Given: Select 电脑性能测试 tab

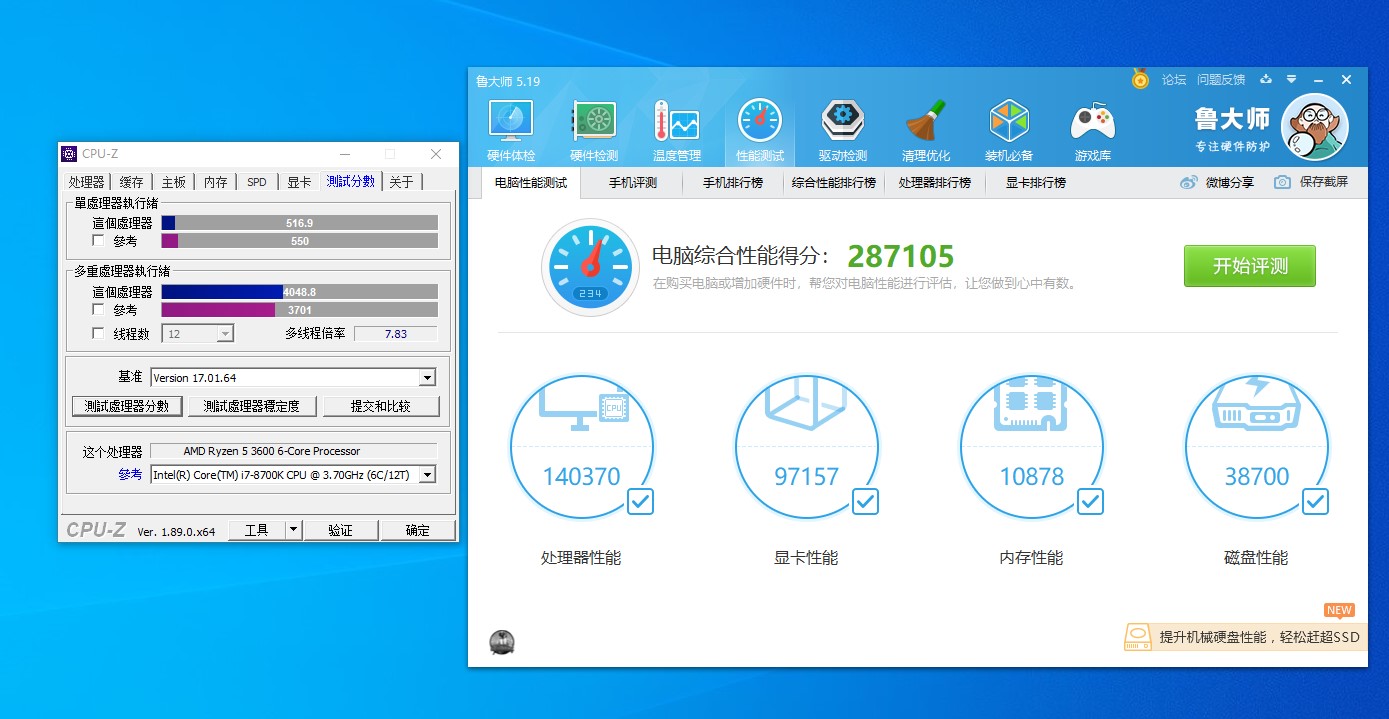Looking at the screenshot, I should click(x=531, y=183).
